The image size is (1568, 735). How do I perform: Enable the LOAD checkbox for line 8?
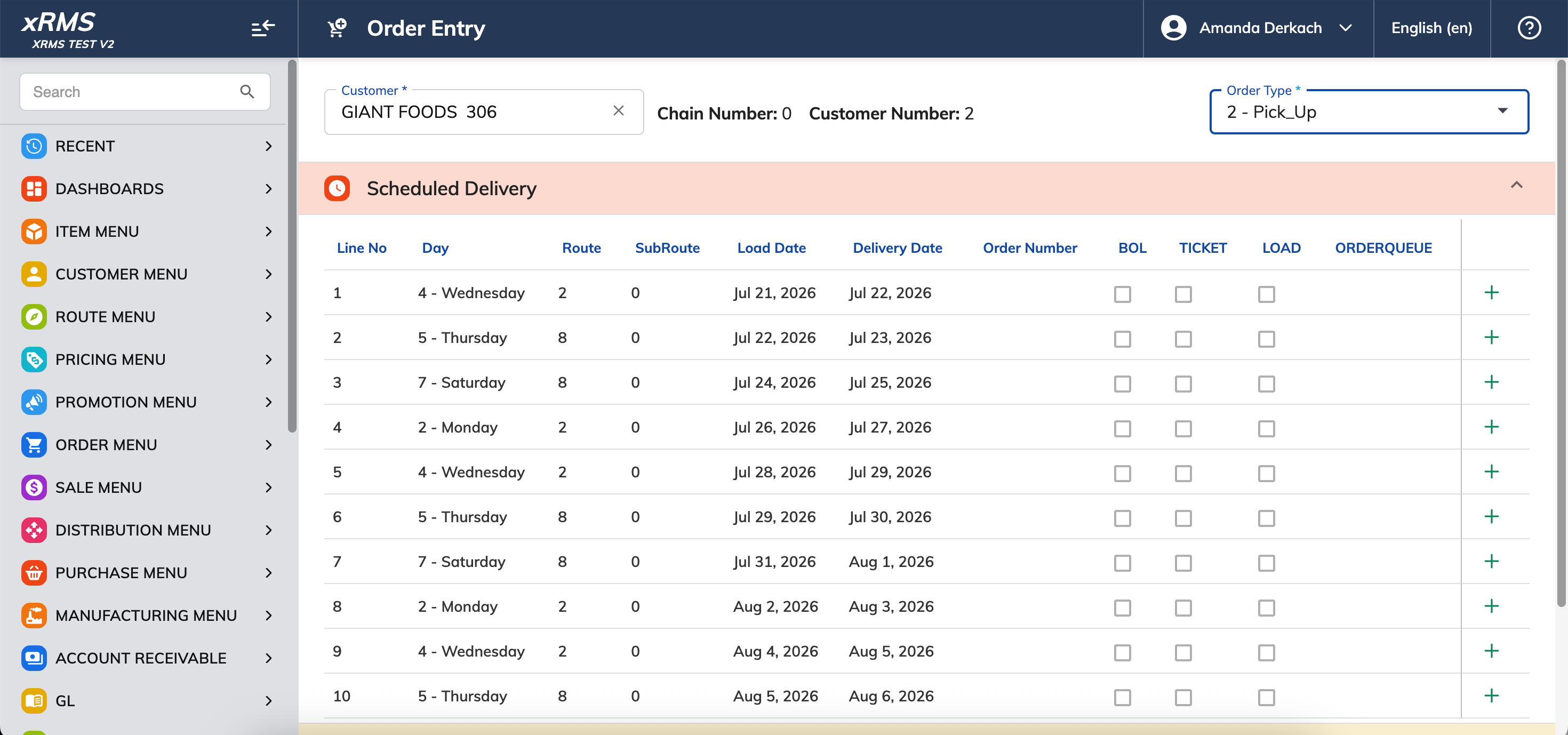(1267, 608)
